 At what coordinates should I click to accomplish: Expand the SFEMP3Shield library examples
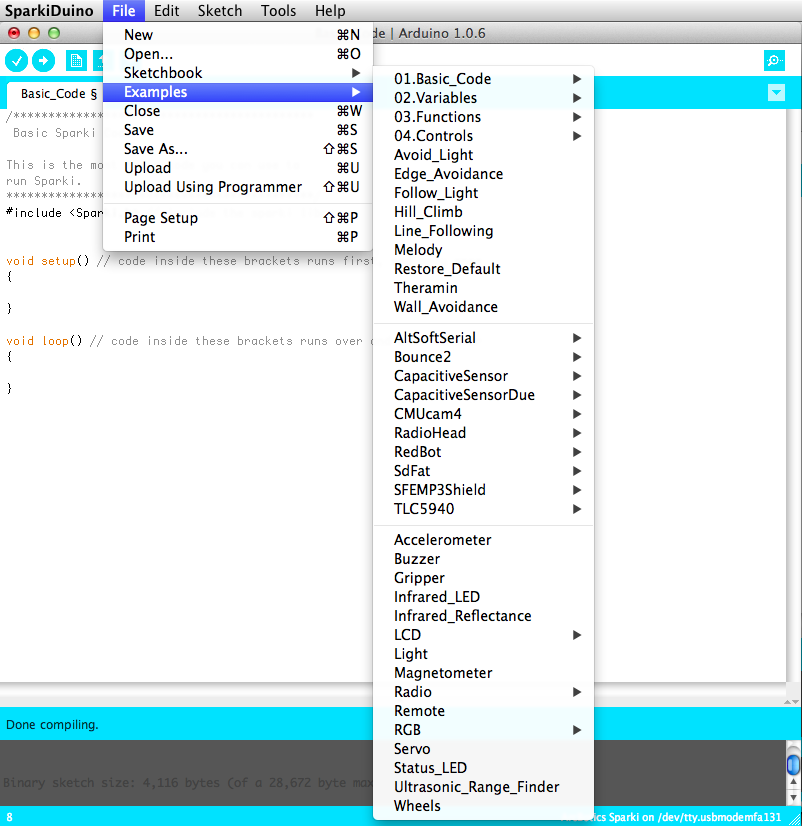[x=484, y=489]
